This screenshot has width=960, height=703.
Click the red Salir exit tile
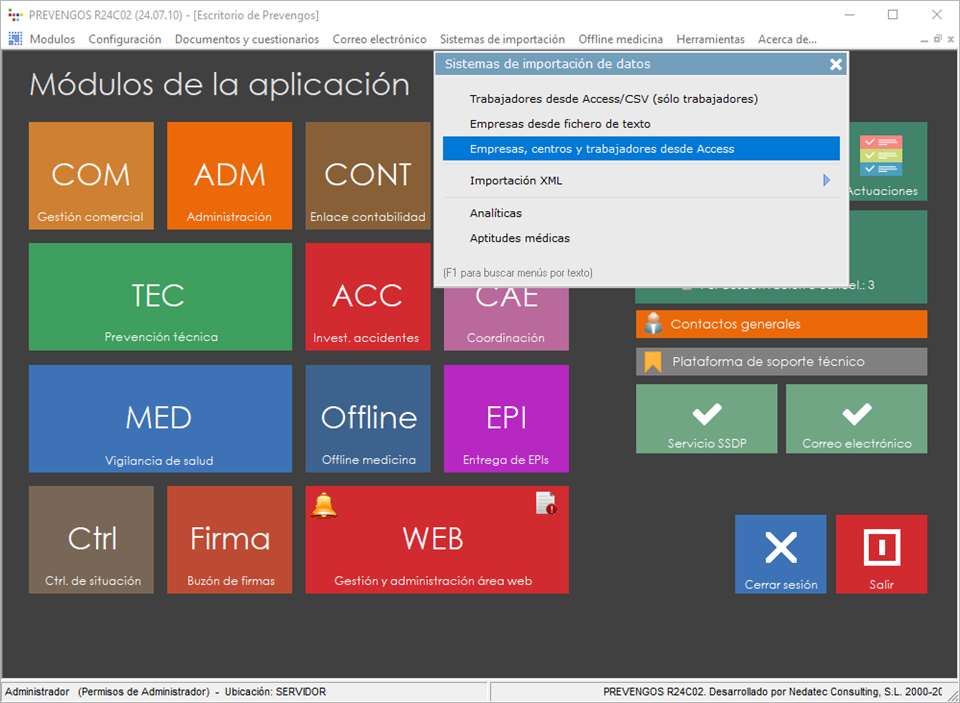pos(881,554)
